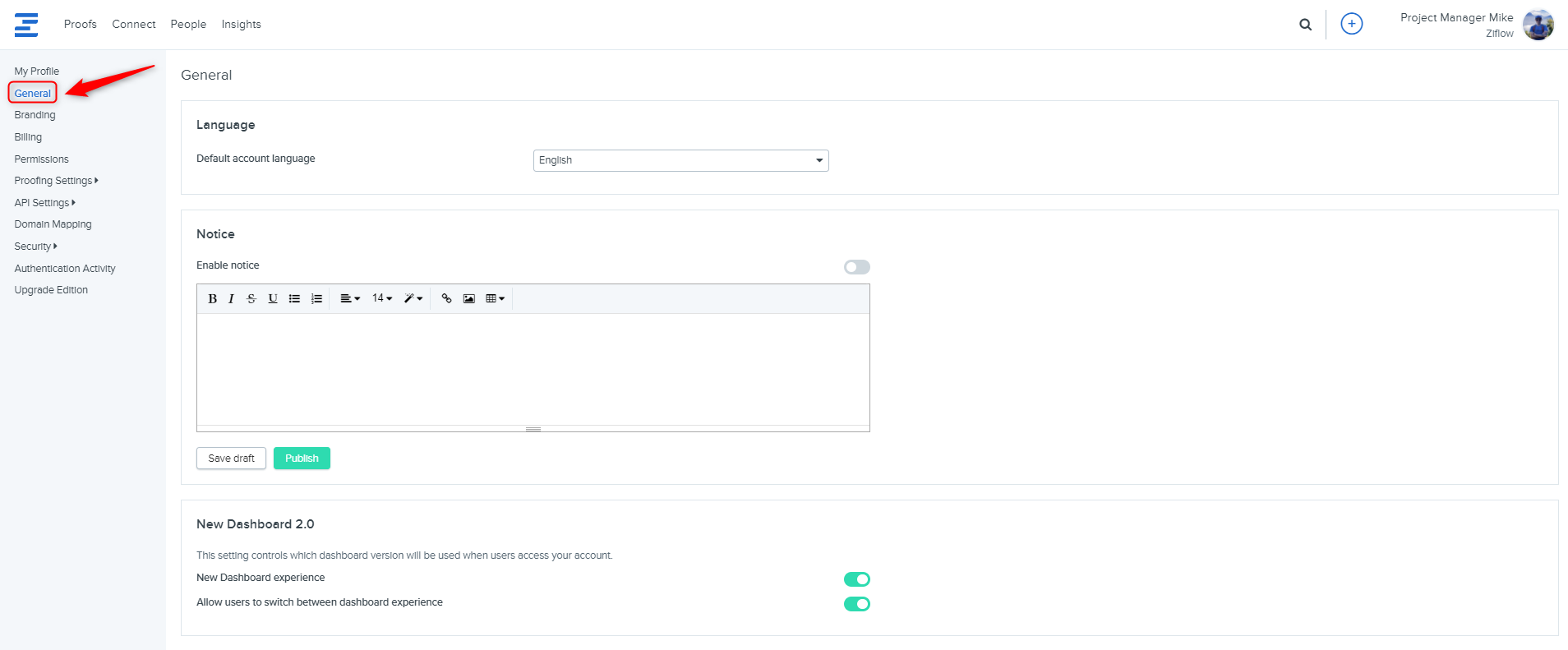1568x650 pixels.
Task: Insert picture with the image icon
Action: click(x=468, y=299)
